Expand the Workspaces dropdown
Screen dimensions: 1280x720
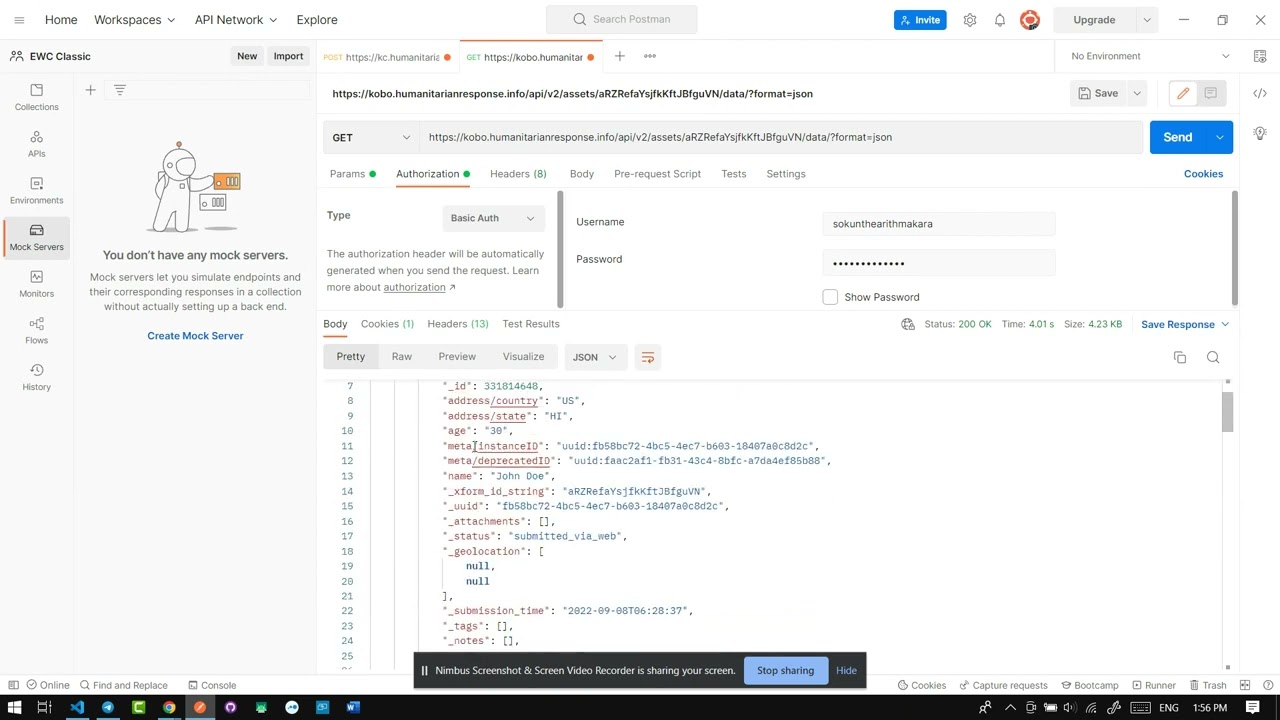134,20
